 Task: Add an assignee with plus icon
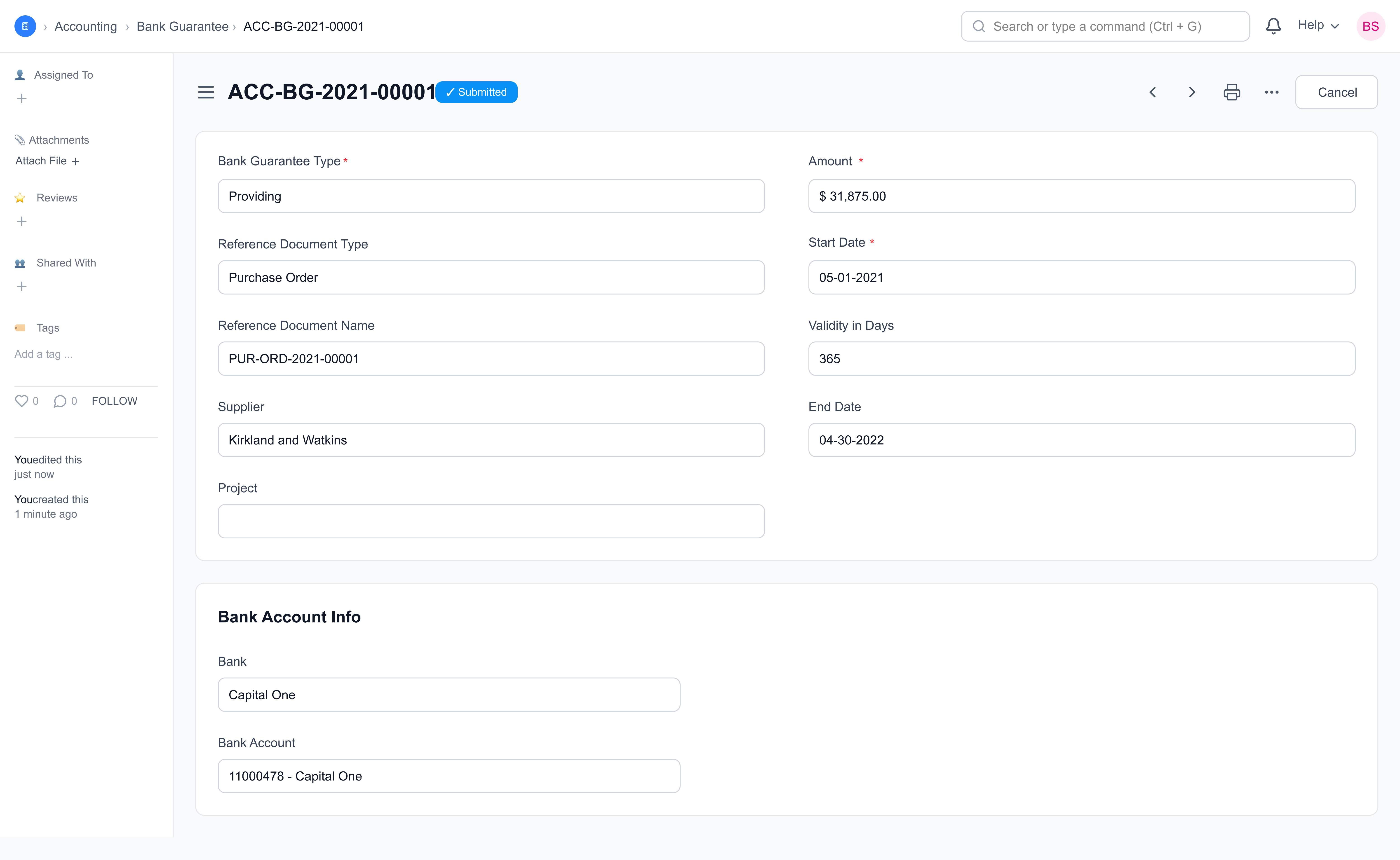coord(22,99)
